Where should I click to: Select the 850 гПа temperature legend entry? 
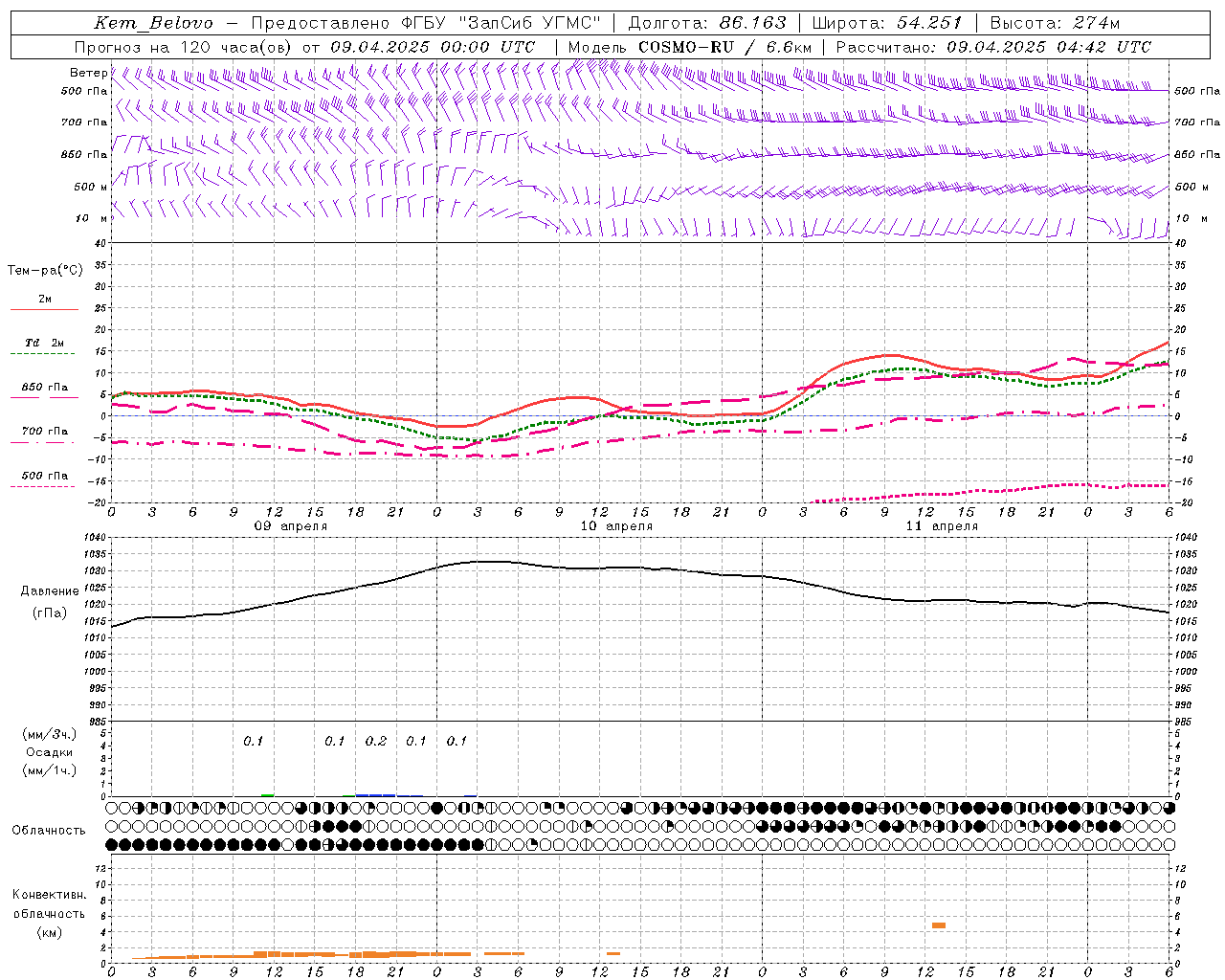pyautogui.click(x=45, y=388)
